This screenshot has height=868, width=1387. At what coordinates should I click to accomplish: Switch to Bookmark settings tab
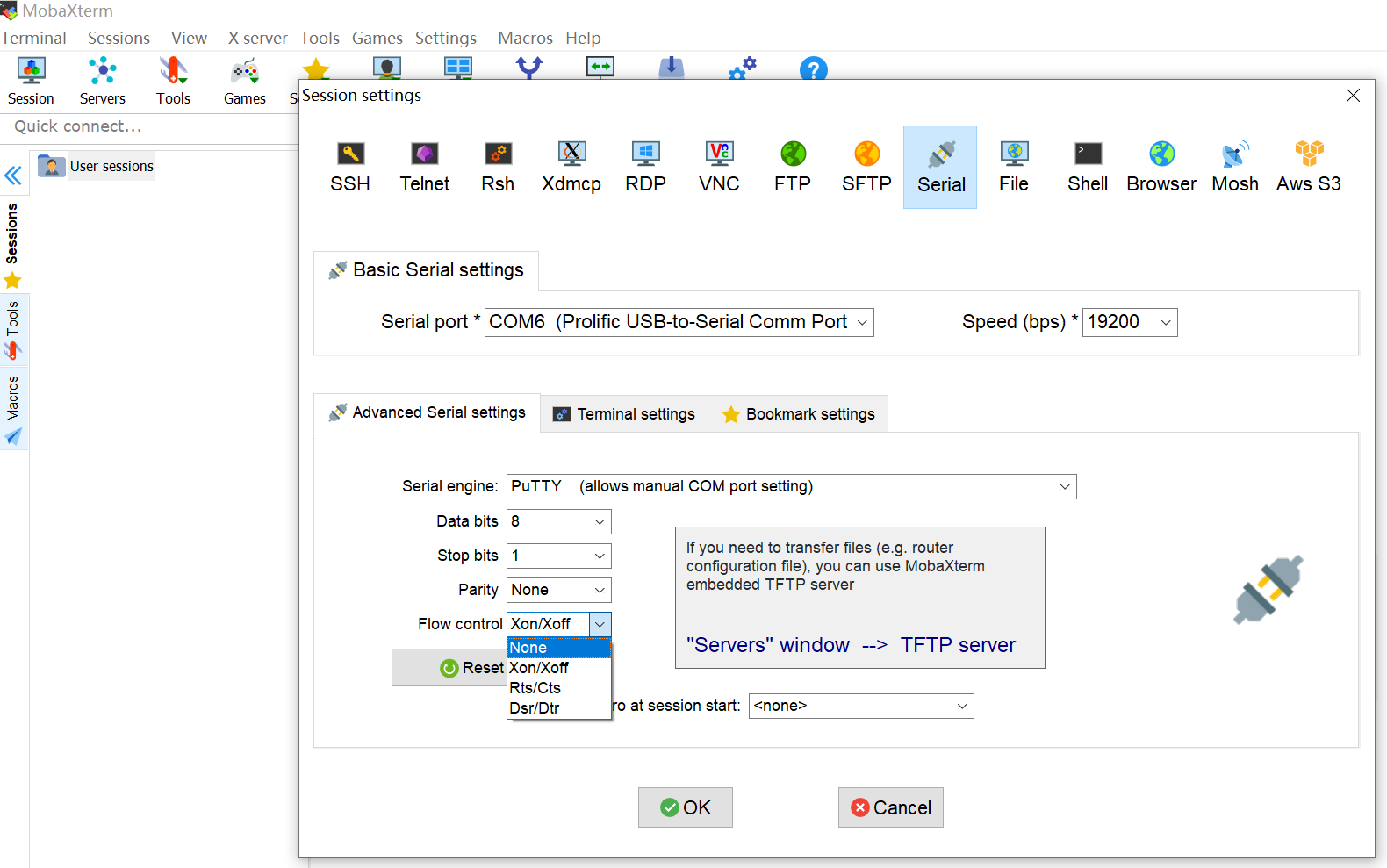(x=798, y=414)
